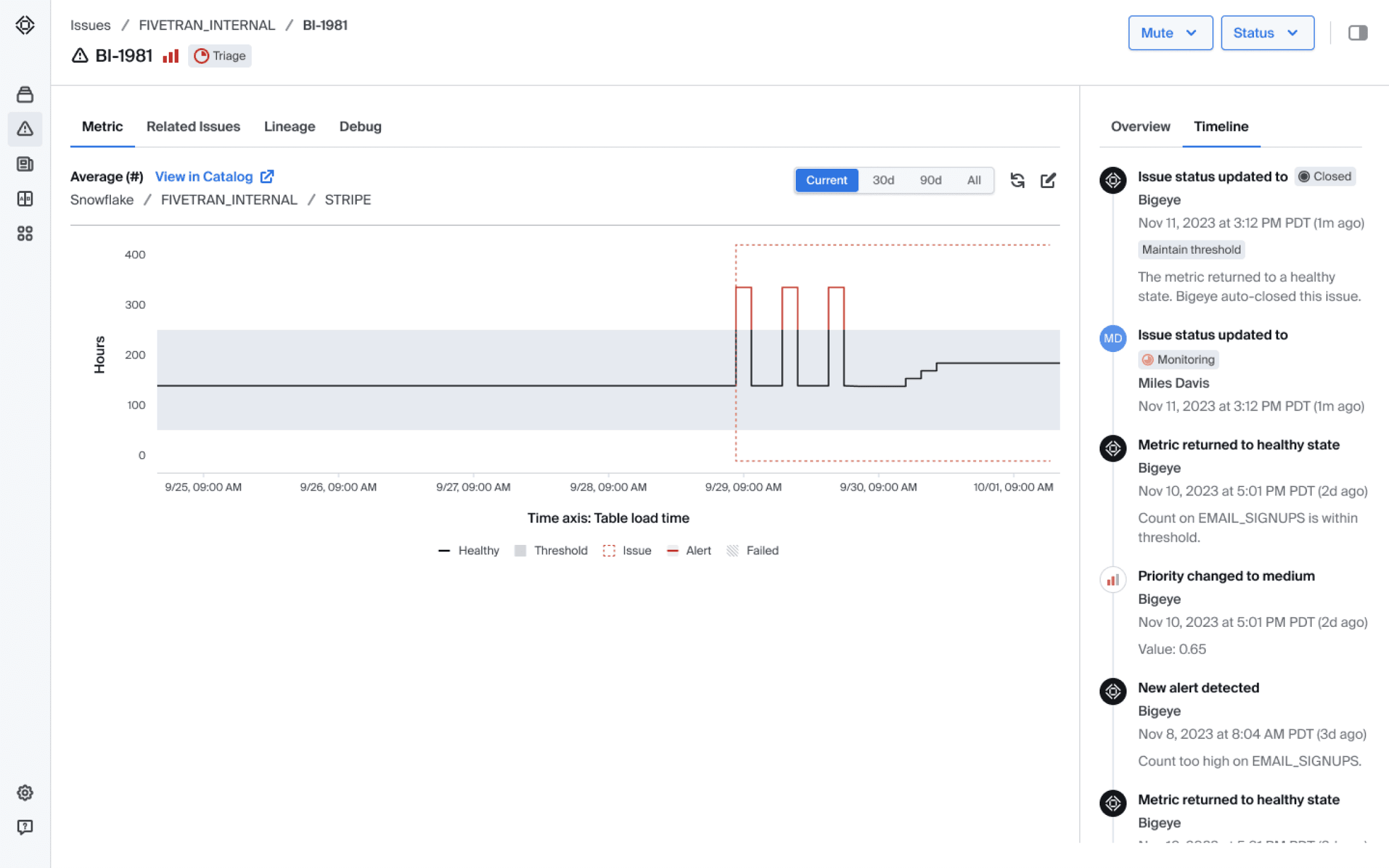Click the Triage status badge
The image size is (1389, 868).
pos(219,56)
